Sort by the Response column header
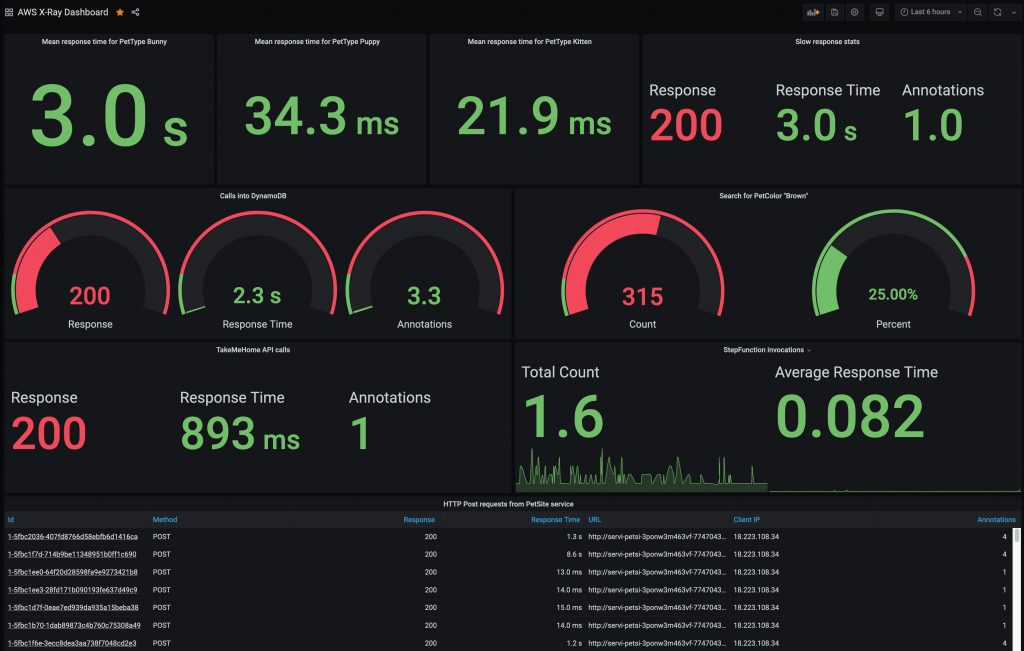The image size is (1024, 651). 419,520
